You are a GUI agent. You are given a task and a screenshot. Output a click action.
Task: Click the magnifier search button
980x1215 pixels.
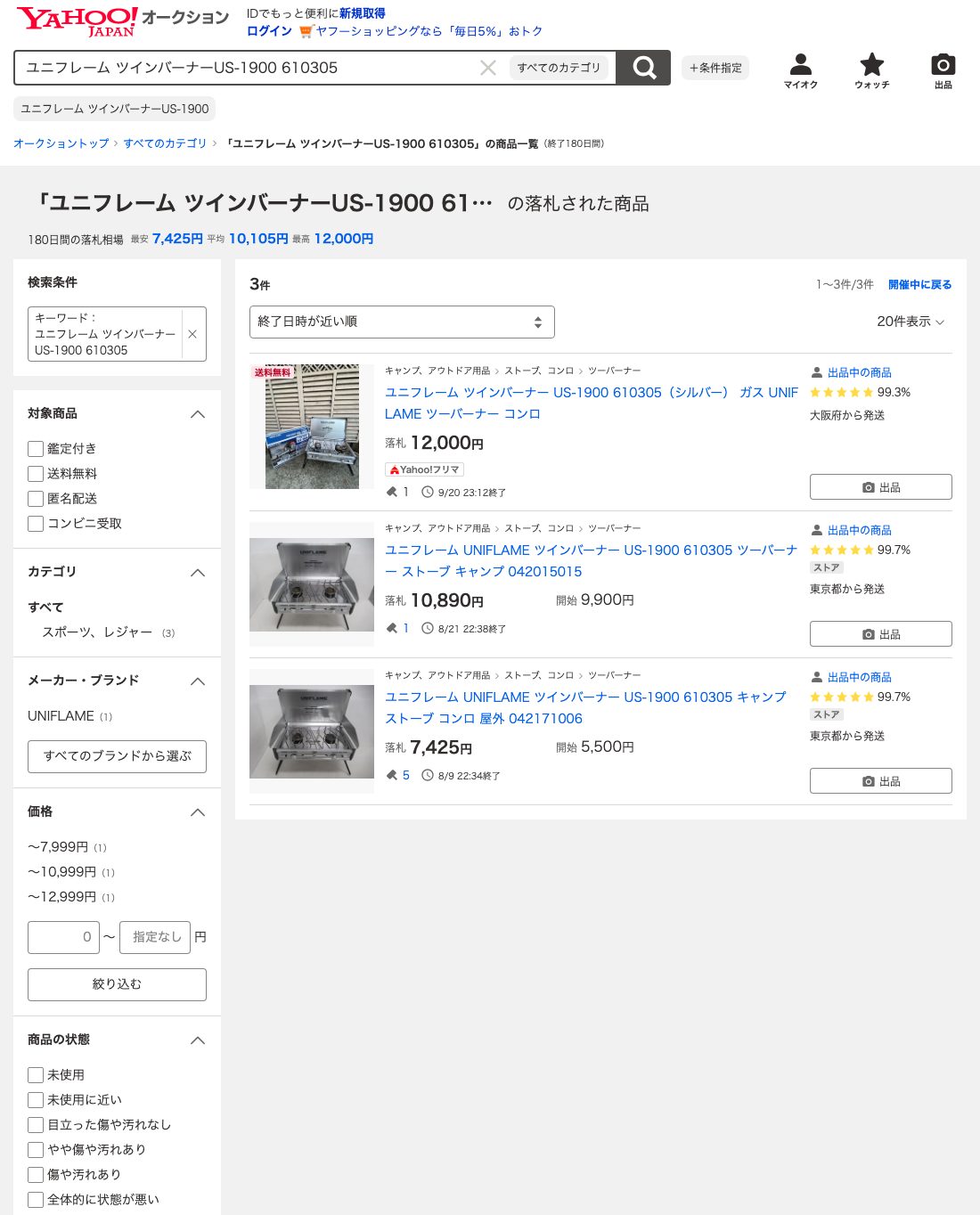[x=643, y=68]
